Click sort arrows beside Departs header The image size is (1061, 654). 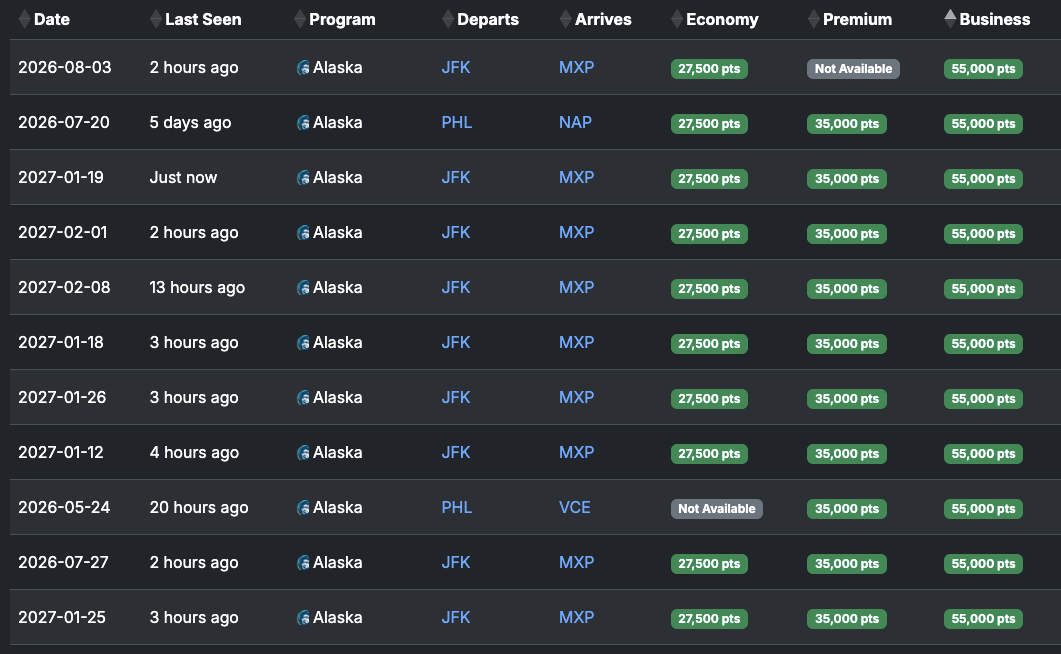click(x=448, y=20)
